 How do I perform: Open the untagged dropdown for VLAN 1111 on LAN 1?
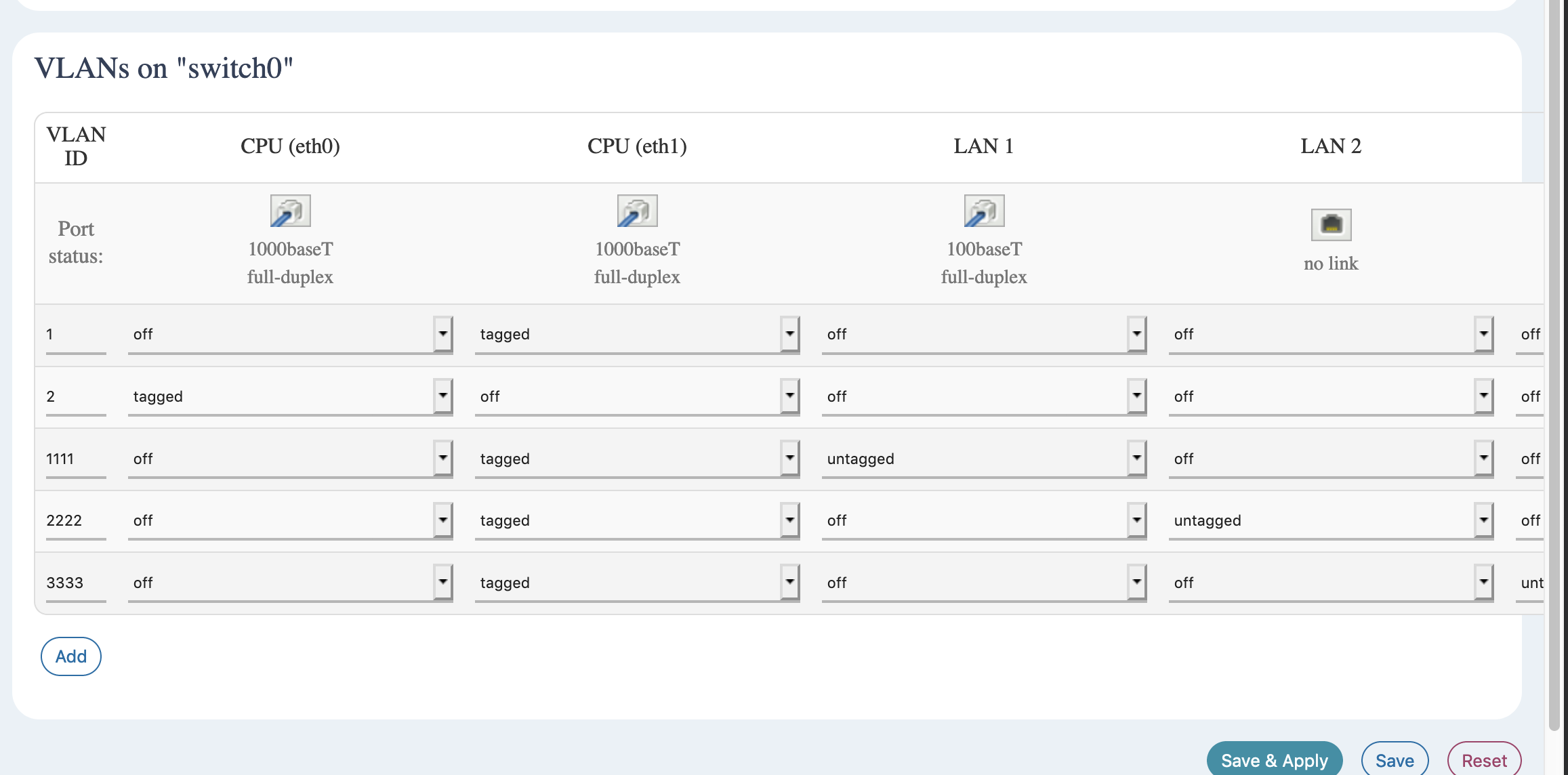click(x=984, y=458)
